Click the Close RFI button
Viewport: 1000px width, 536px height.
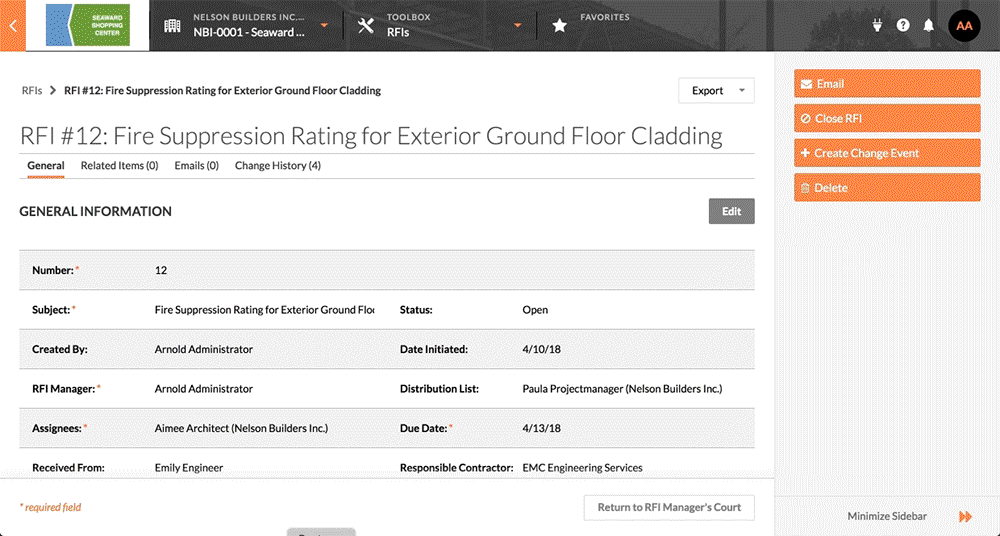pyautogui.click(x=887, y=119)
